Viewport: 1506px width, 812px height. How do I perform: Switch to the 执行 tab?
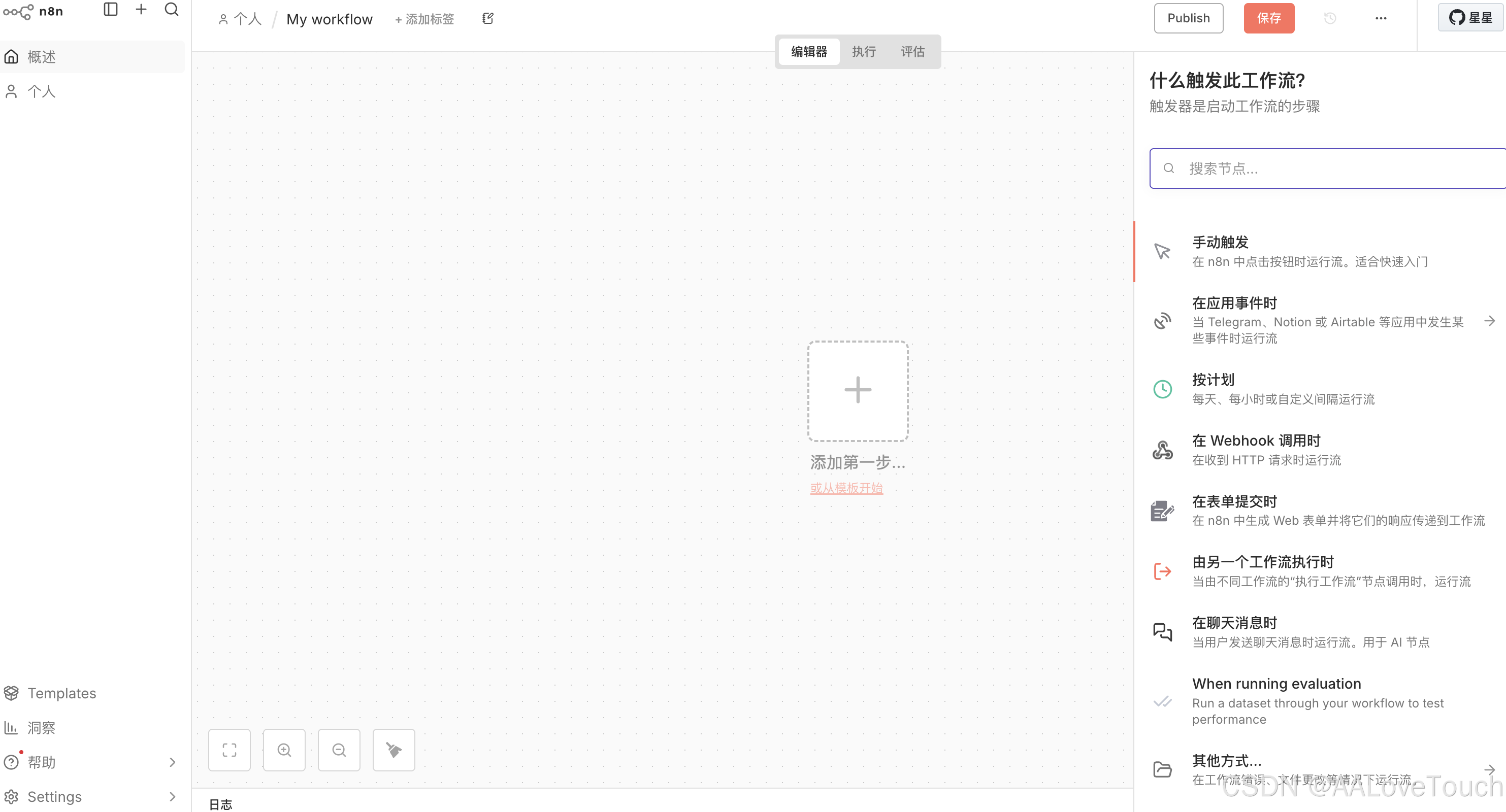pos(864,51)
